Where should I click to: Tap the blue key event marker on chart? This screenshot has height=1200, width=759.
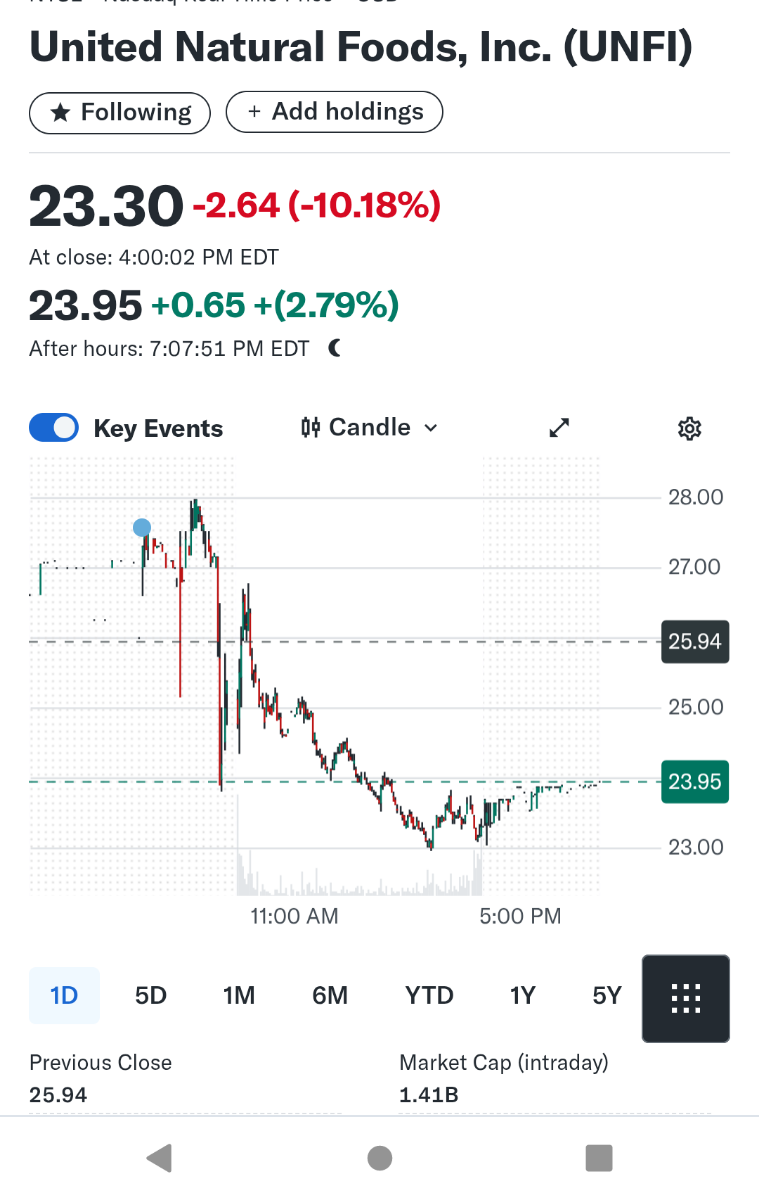click(x=142, y=528)
